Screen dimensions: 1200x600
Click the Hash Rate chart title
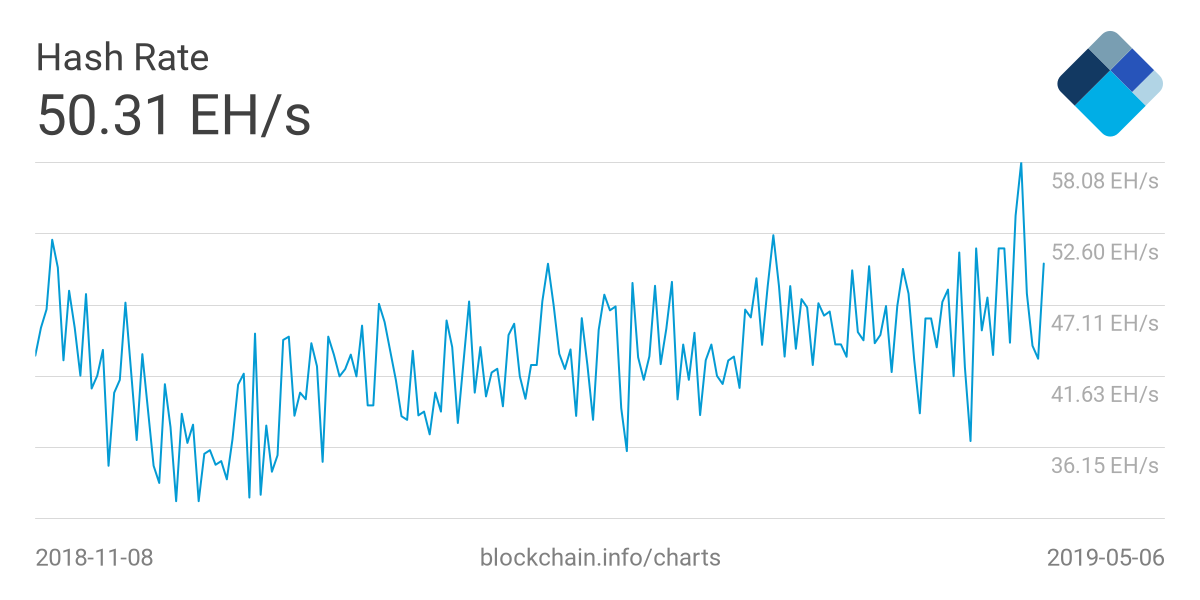[122, 58]
